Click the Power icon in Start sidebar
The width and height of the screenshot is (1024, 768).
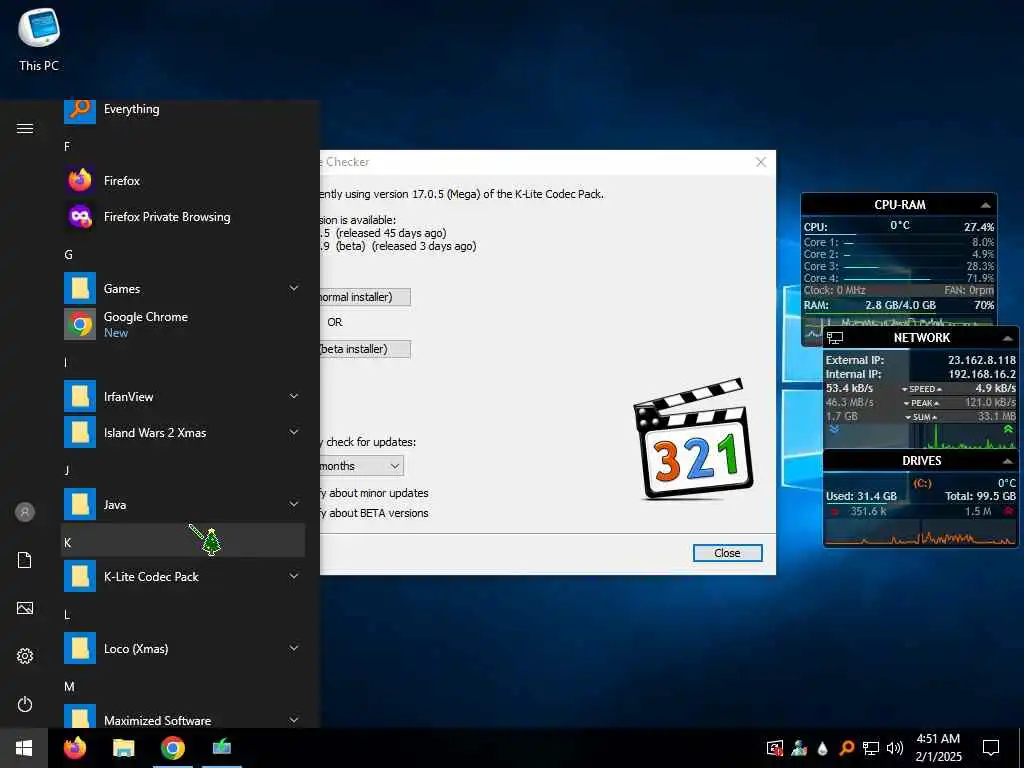click(25, 704)
